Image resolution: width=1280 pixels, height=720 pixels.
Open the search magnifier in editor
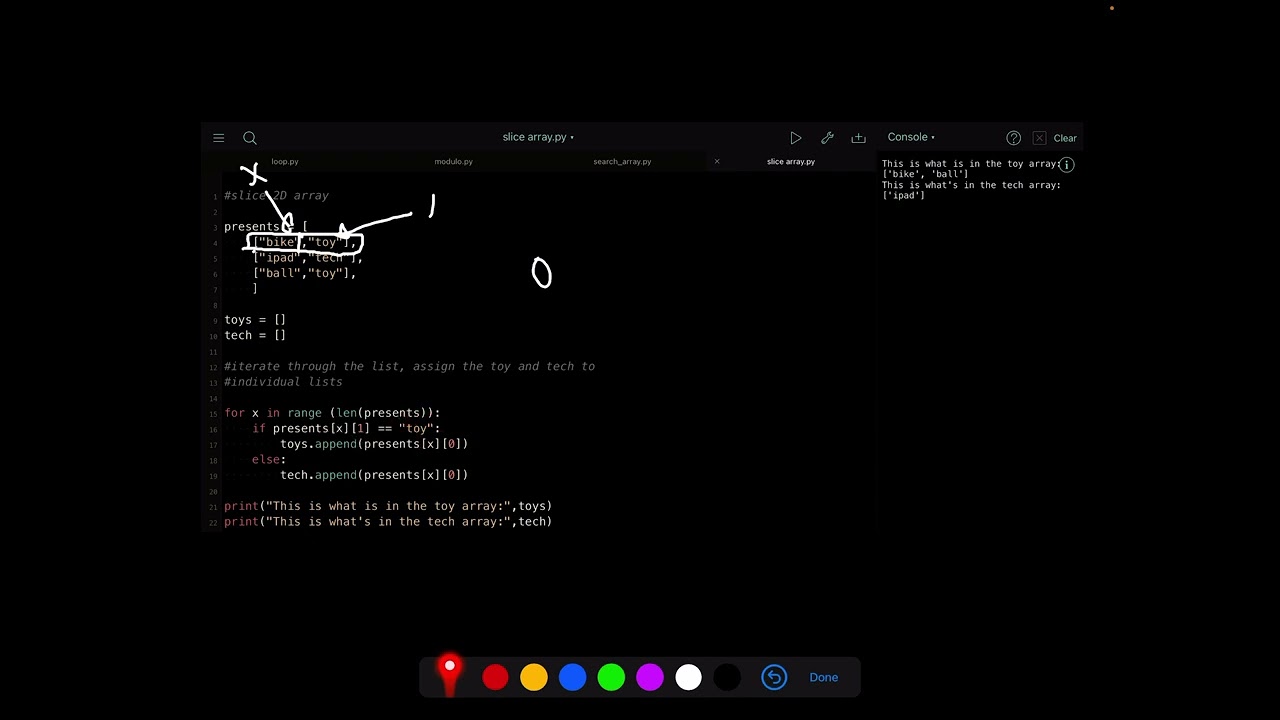click(250, 138)
